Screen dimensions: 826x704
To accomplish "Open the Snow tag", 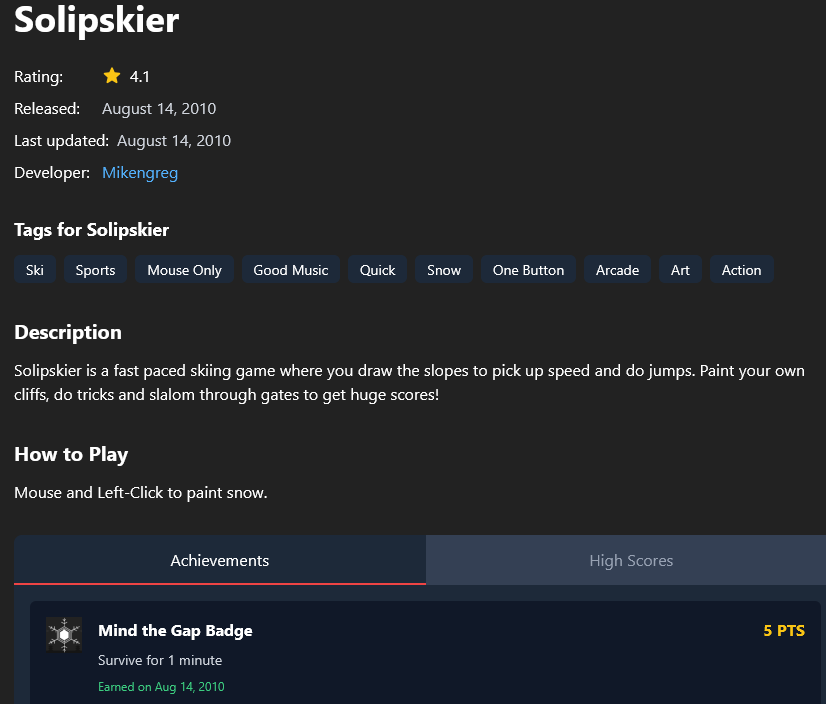I will (444, 270).
